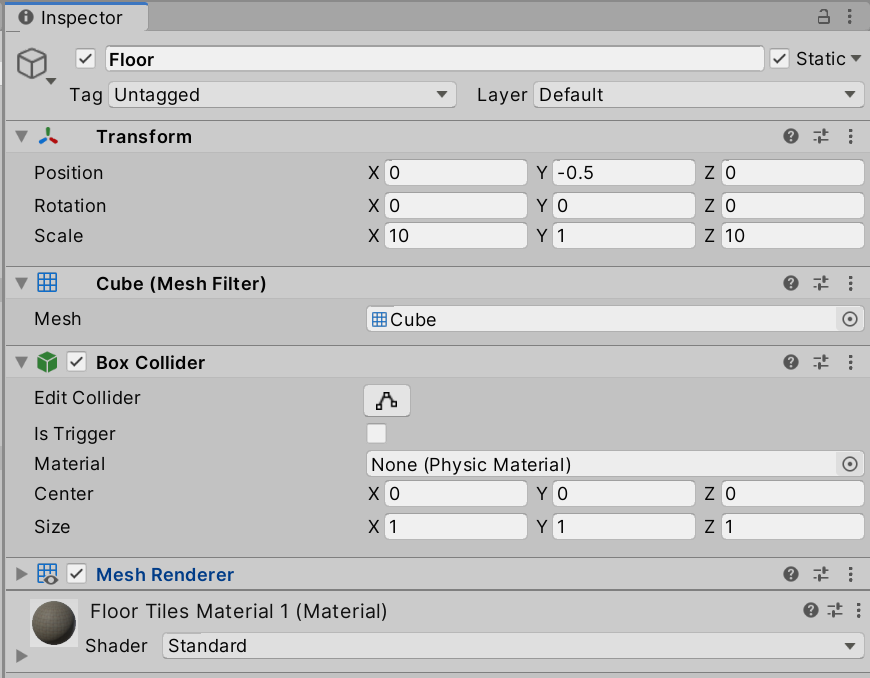Click the Edit Collider button
The width and height of the screenshot is (870, 678).
tap(386, 400)
